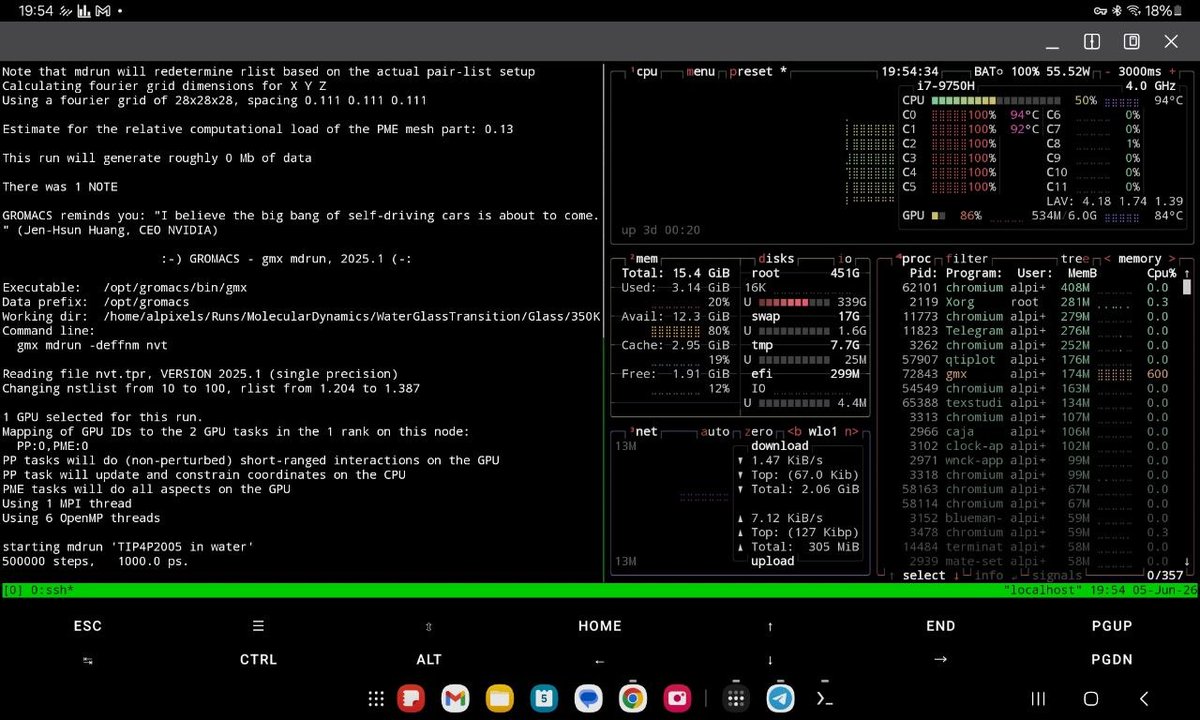Viewport: 1200px width, 720px height.
Task: Tap the ESC extra key
Action: point(88,626)
